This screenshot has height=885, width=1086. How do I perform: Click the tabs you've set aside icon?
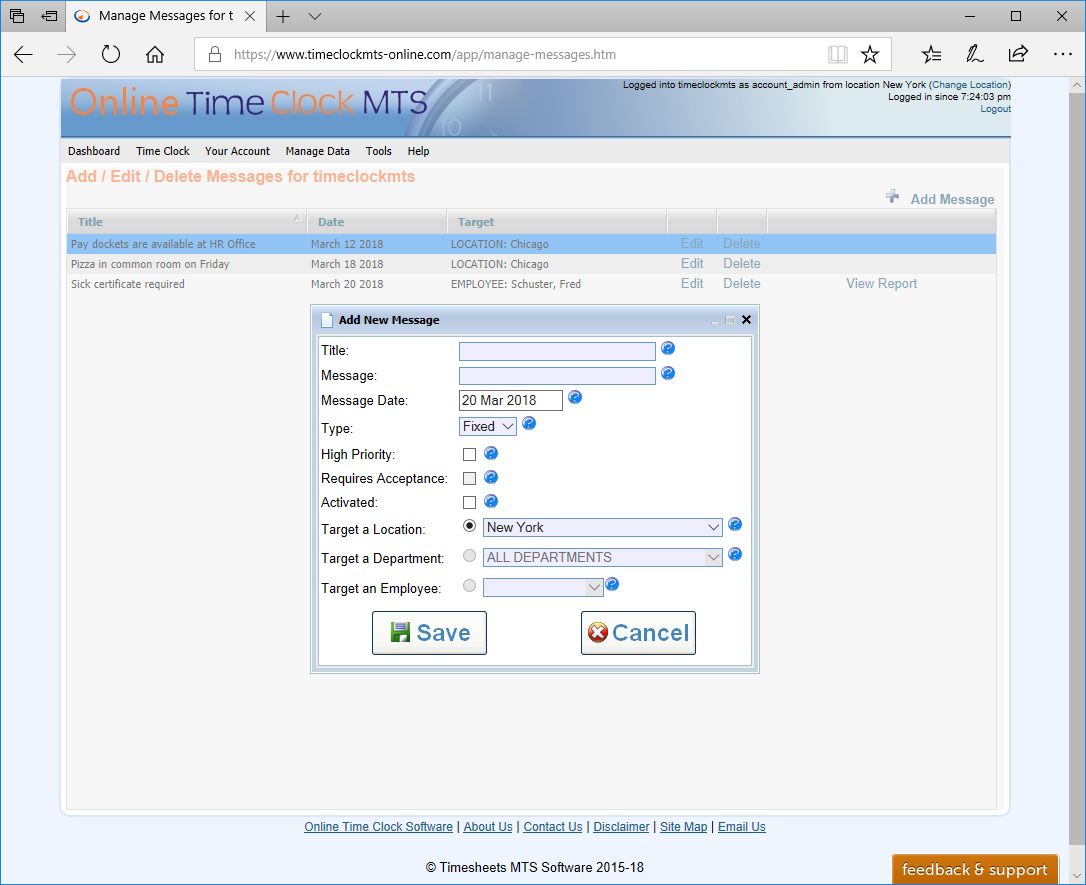click(17, 16)
